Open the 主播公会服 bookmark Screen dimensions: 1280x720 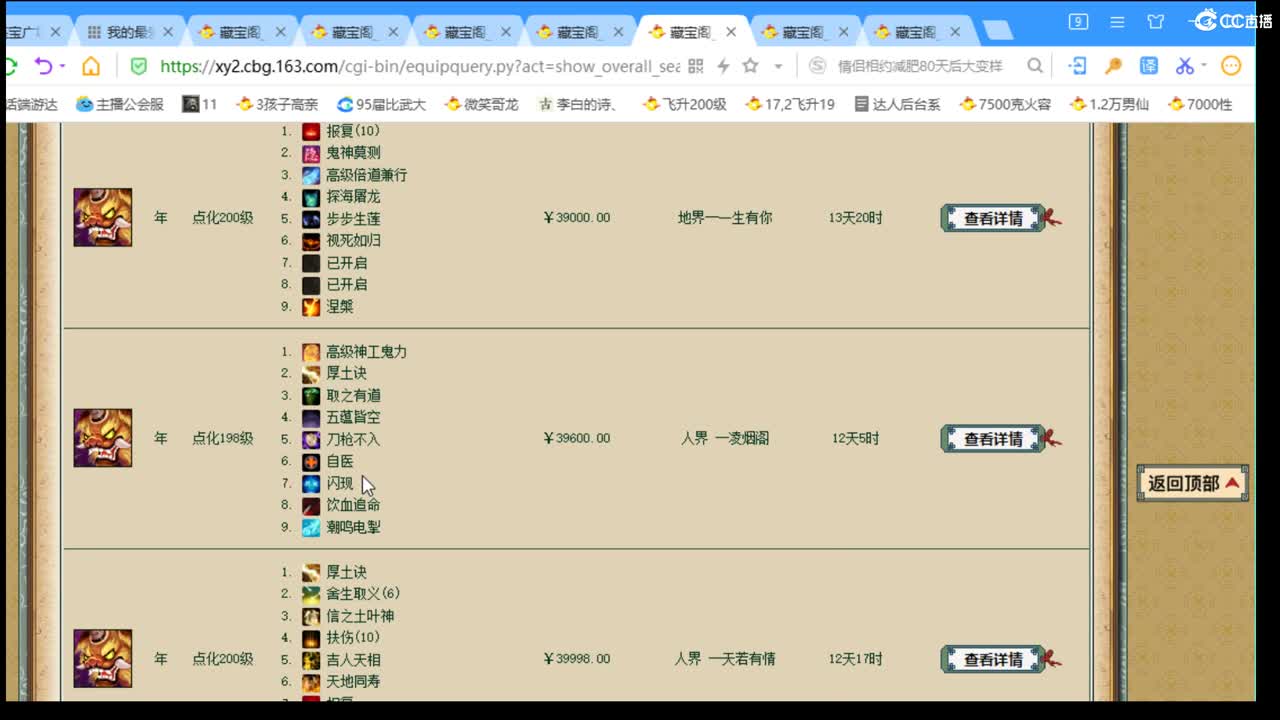(x=120, y=103)
